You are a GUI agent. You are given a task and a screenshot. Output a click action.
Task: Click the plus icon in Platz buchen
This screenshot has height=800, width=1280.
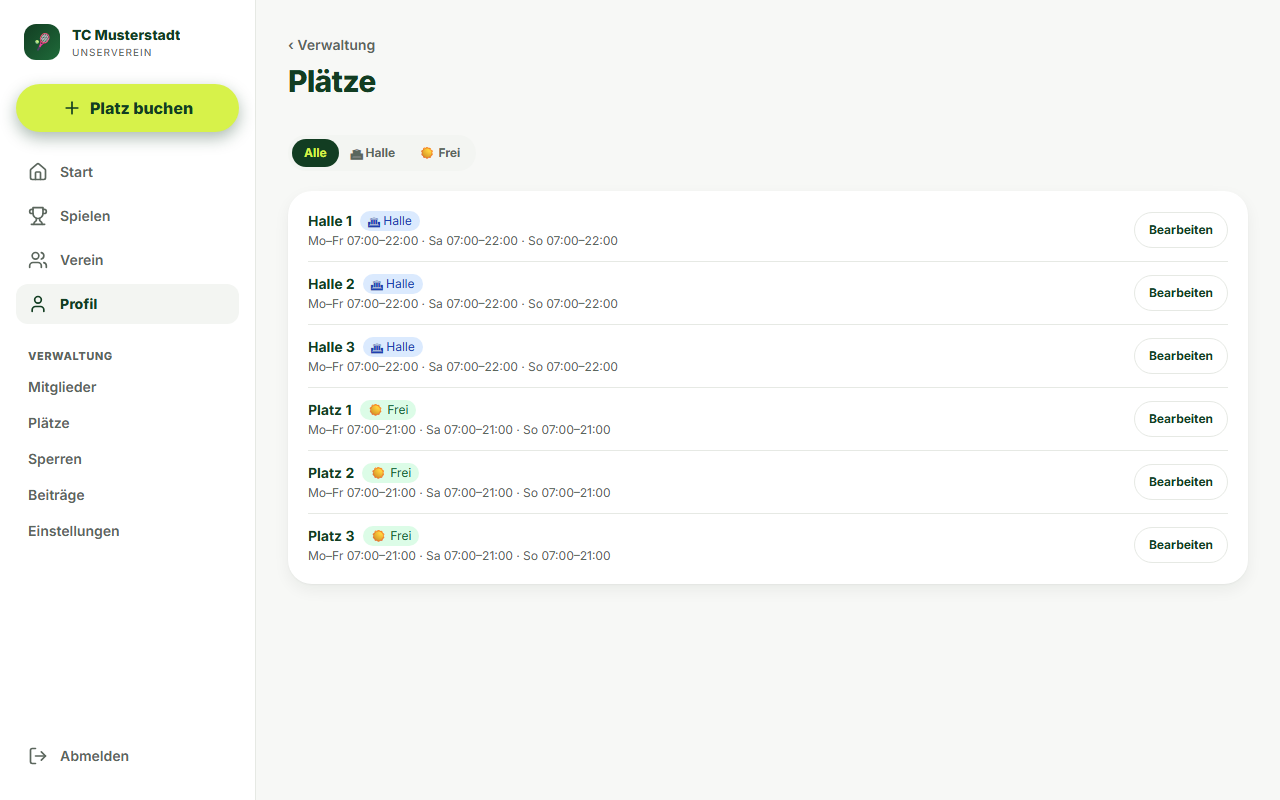pos(71,108)
